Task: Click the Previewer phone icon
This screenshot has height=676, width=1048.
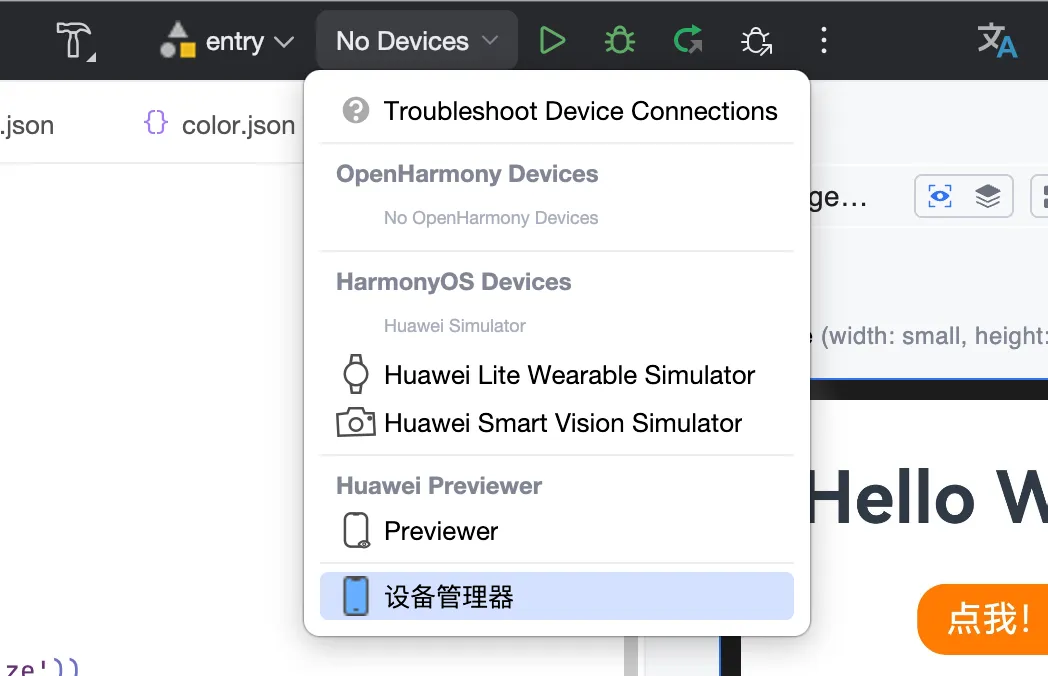Action: [356, 531]
